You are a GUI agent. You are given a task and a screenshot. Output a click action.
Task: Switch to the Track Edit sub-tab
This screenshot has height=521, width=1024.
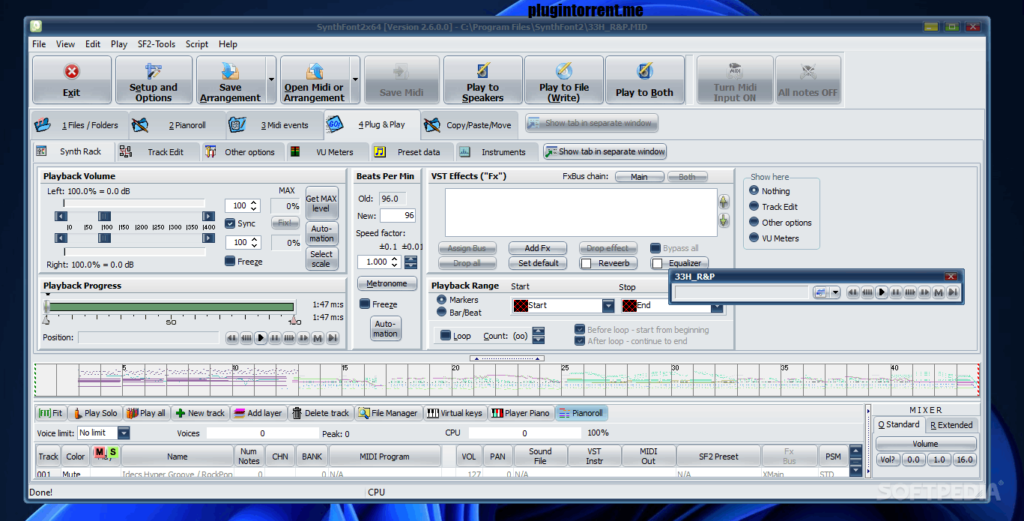click(158, 151)
